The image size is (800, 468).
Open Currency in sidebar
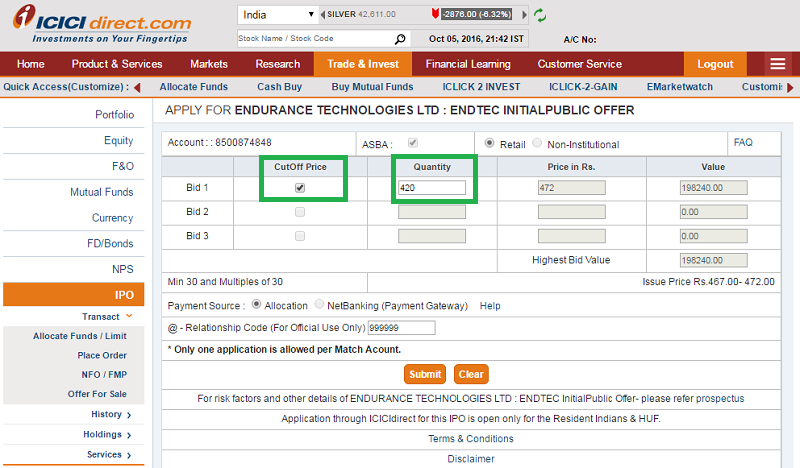[112, 218]
